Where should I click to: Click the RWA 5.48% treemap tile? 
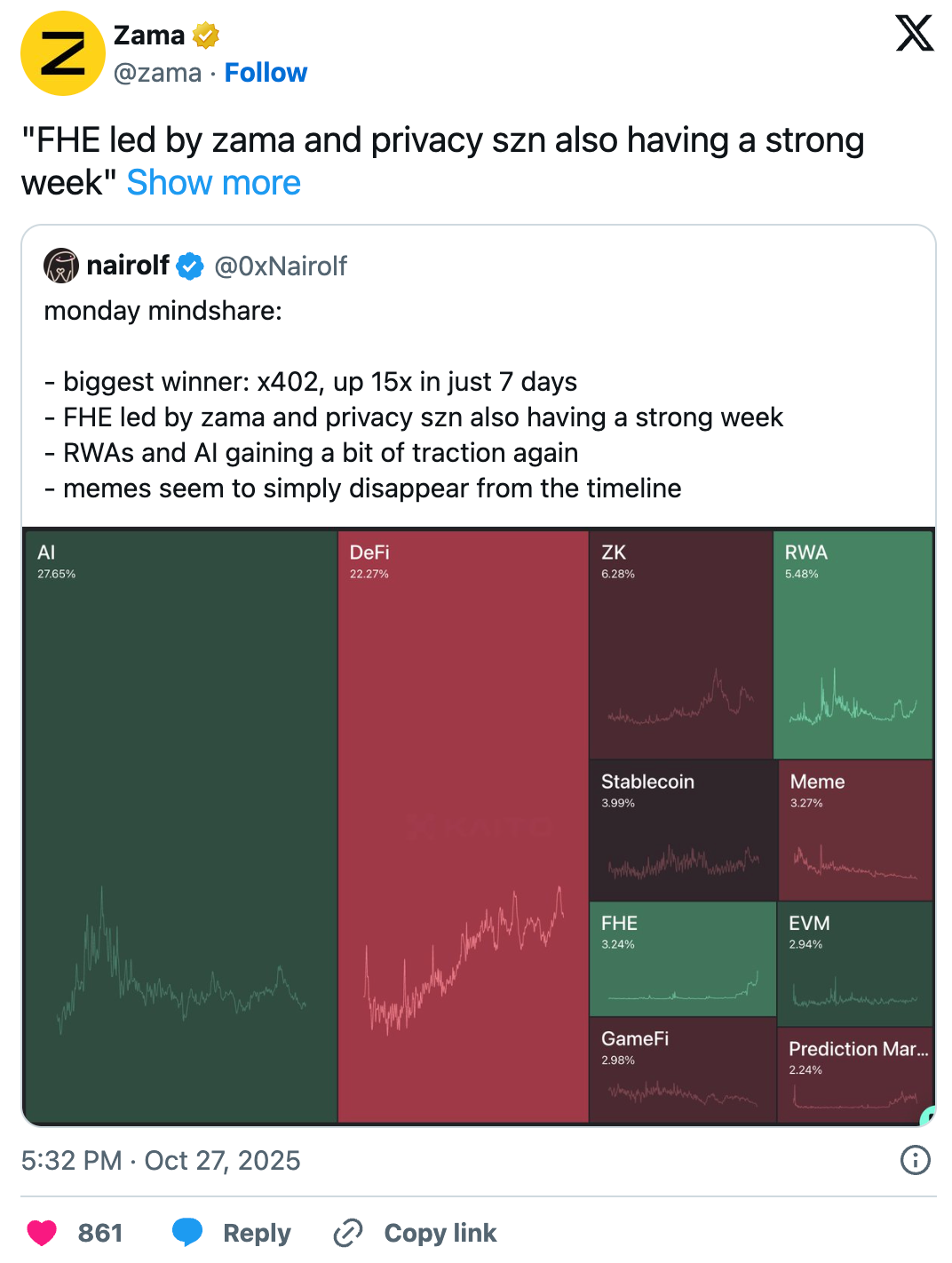tap(853, 644)
